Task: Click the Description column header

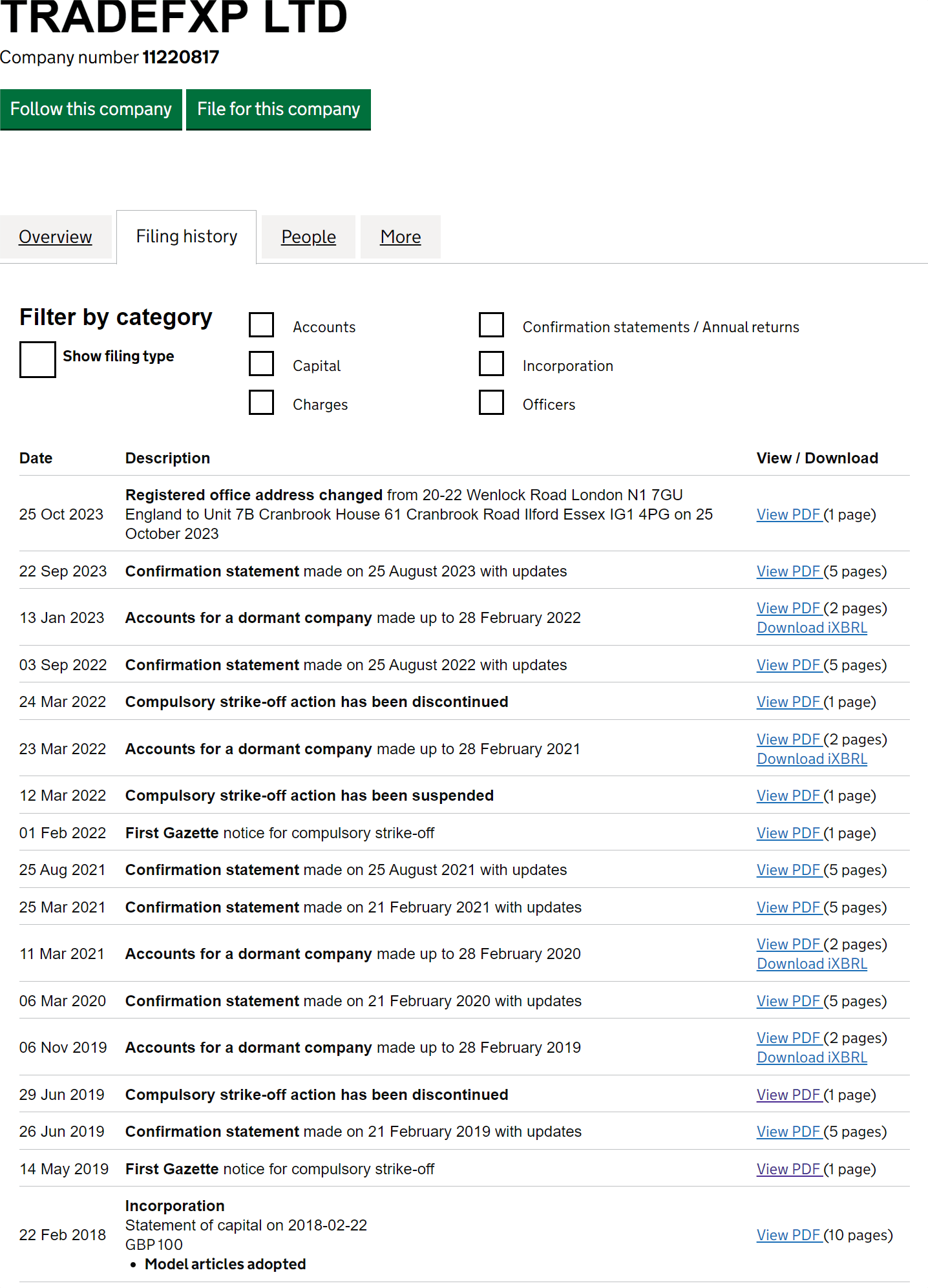Action: coord(168,458)
